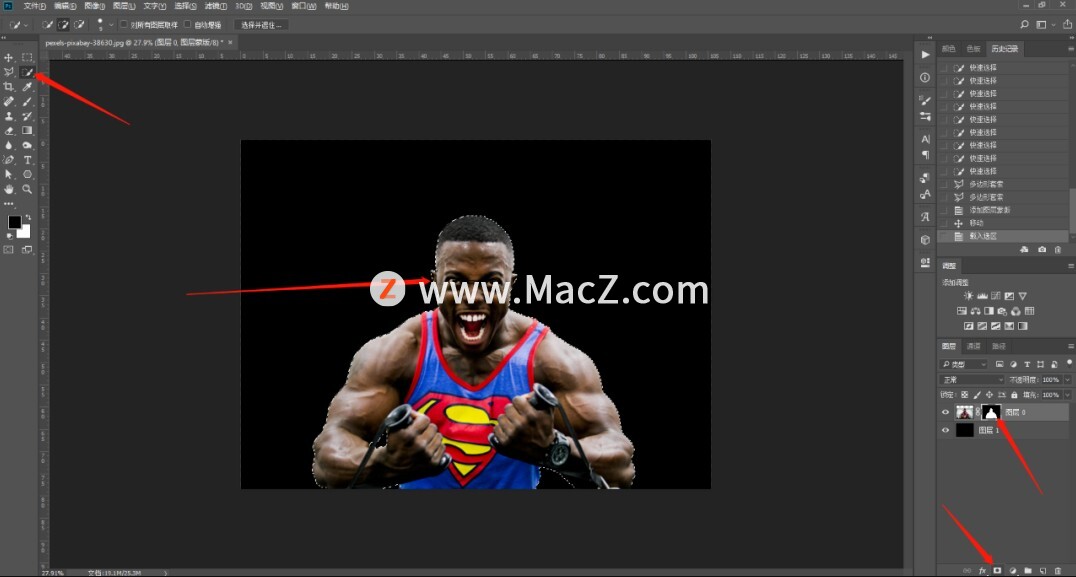1076x577 pixels.
Task: Open the History panel menu
Action: click(x=1071, y=49)
